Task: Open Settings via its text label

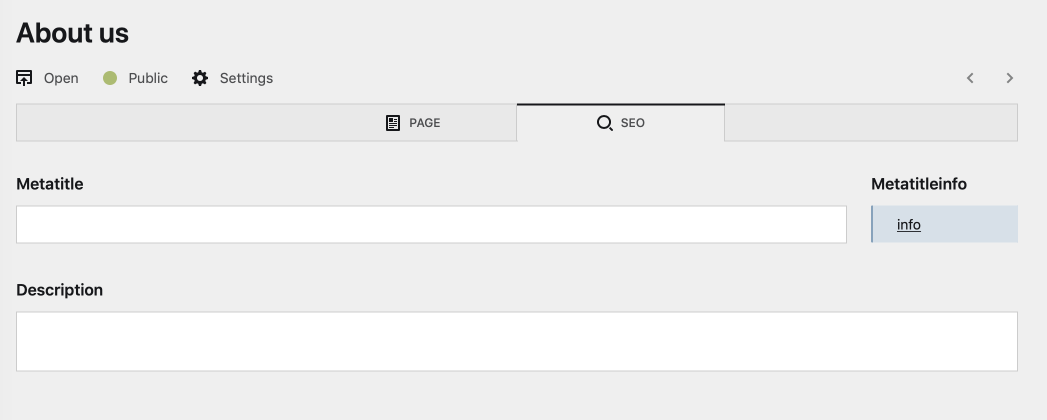Action: (246, 78)
